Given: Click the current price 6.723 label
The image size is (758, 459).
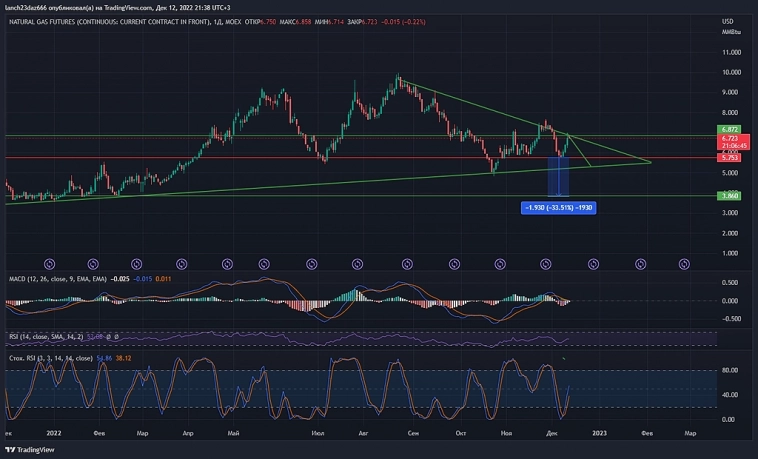Looking at the screenshot, I should click(x=728, y=139).
